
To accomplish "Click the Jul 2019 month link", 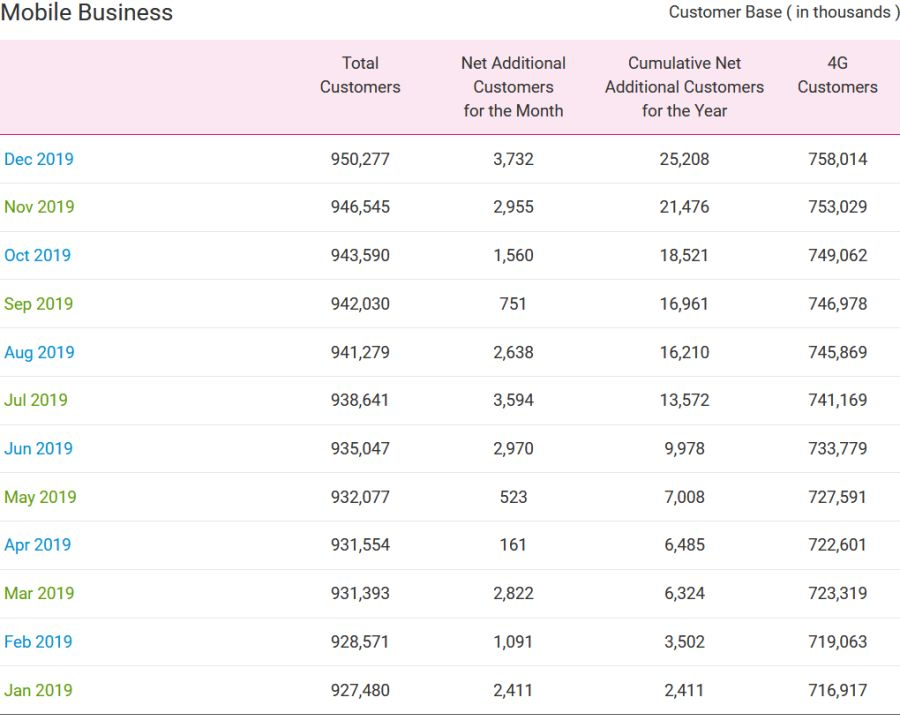I will (36, 400).
